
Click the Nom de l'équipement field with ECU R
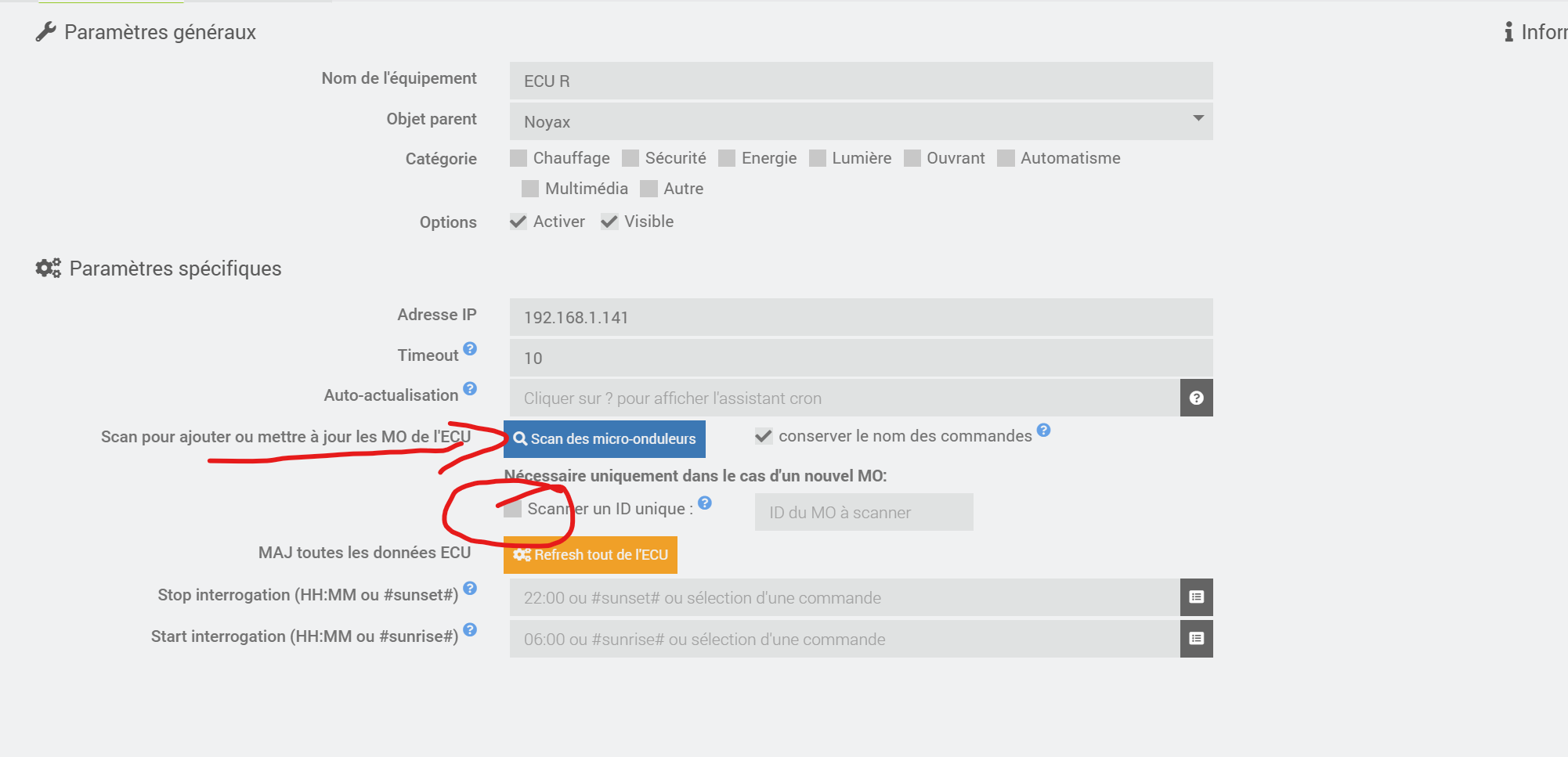(x=861, y=81)
